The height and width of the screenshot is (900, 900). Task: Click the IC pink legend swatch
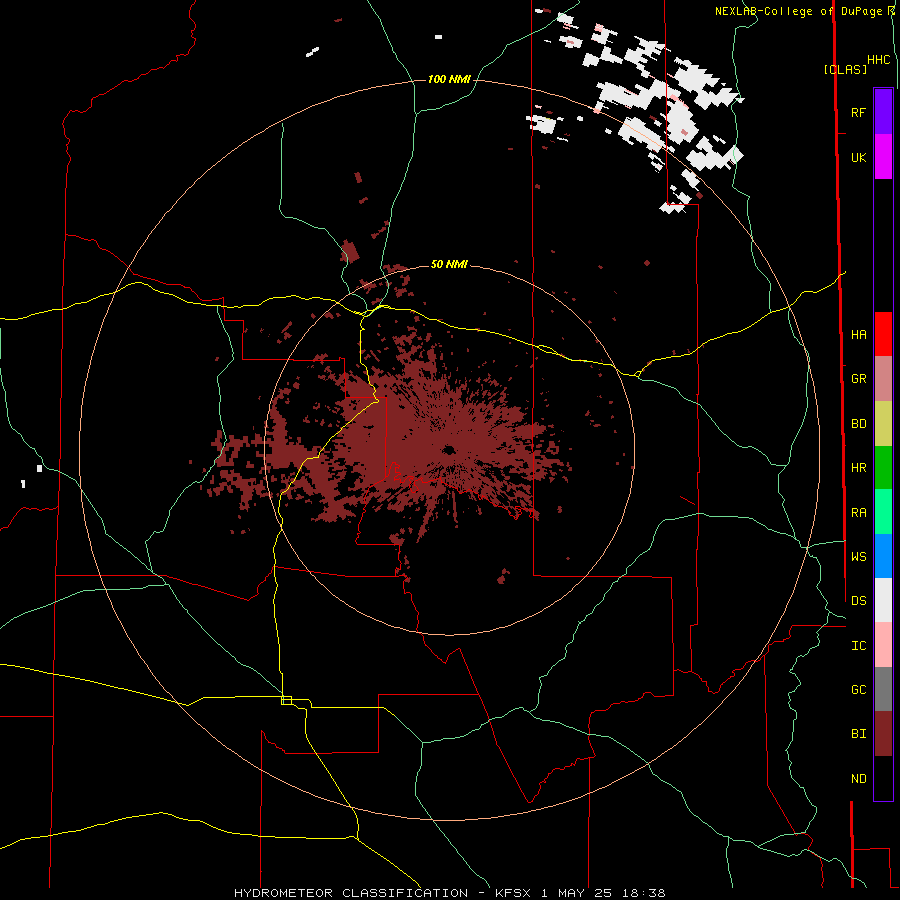pos(883,645)
